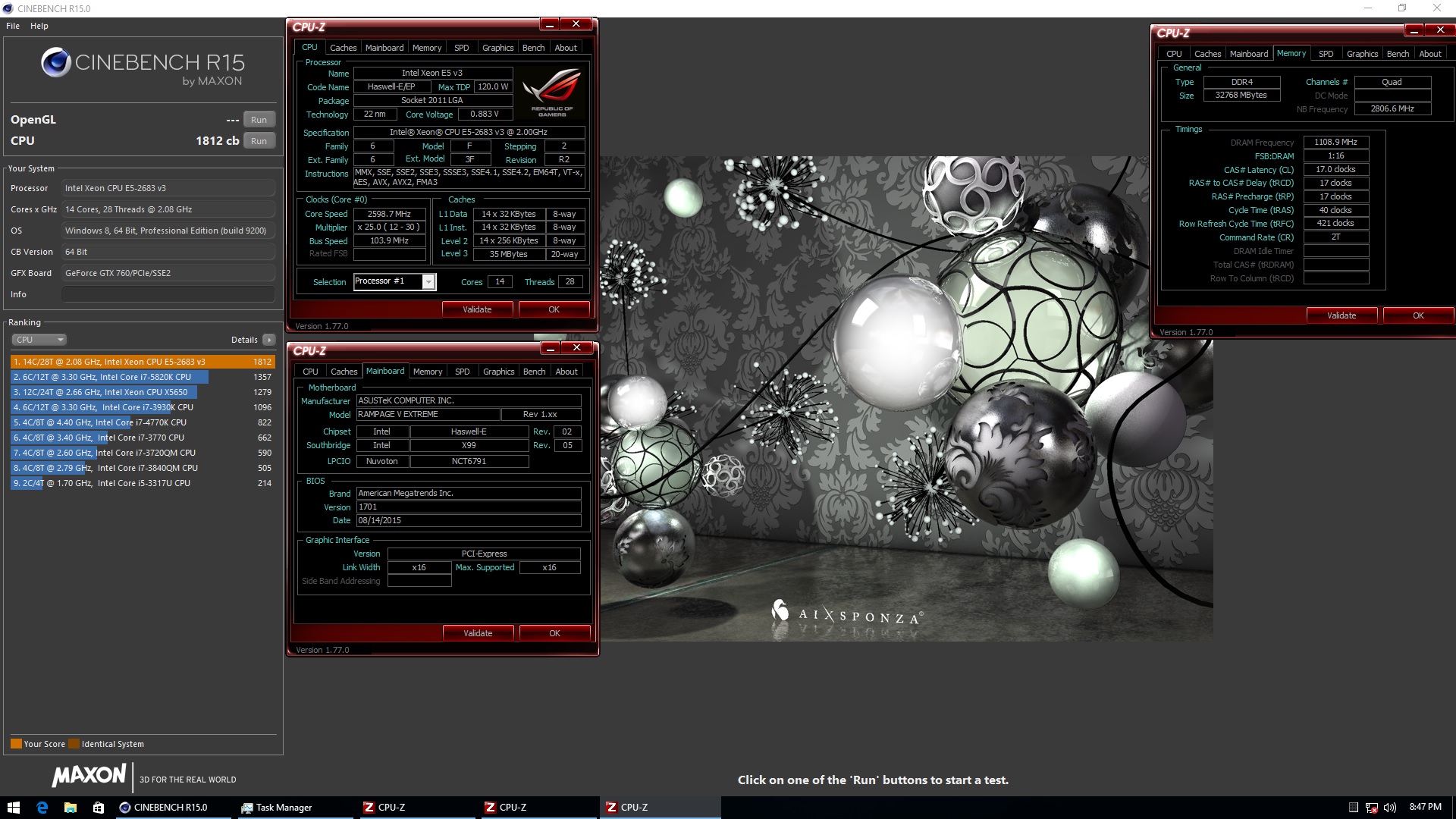Click Validate in Memory CPU-Z window
1456x819 pixels.
[1341, 315]
